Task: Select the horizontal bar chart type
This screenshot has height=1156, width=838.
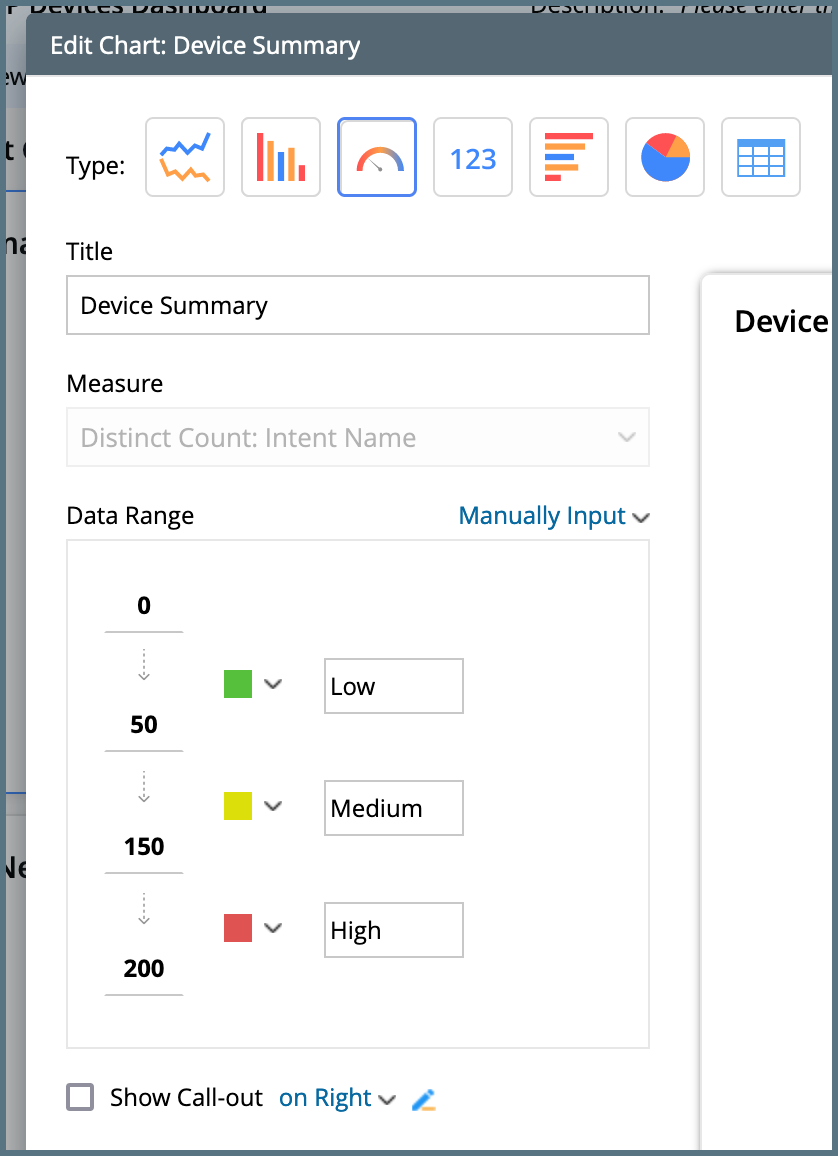Action: pyautogui.click(x=569, y=157)
